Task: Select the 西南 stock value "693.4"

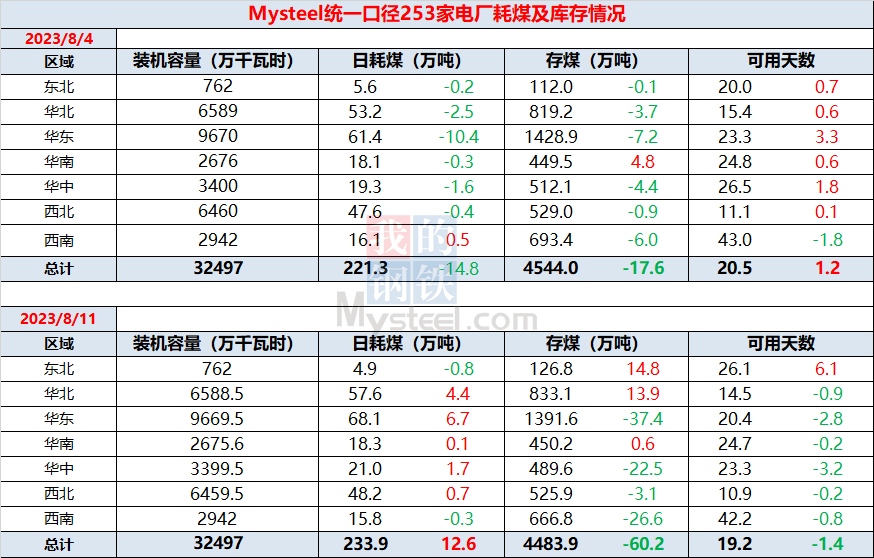Action: point(551,240)
